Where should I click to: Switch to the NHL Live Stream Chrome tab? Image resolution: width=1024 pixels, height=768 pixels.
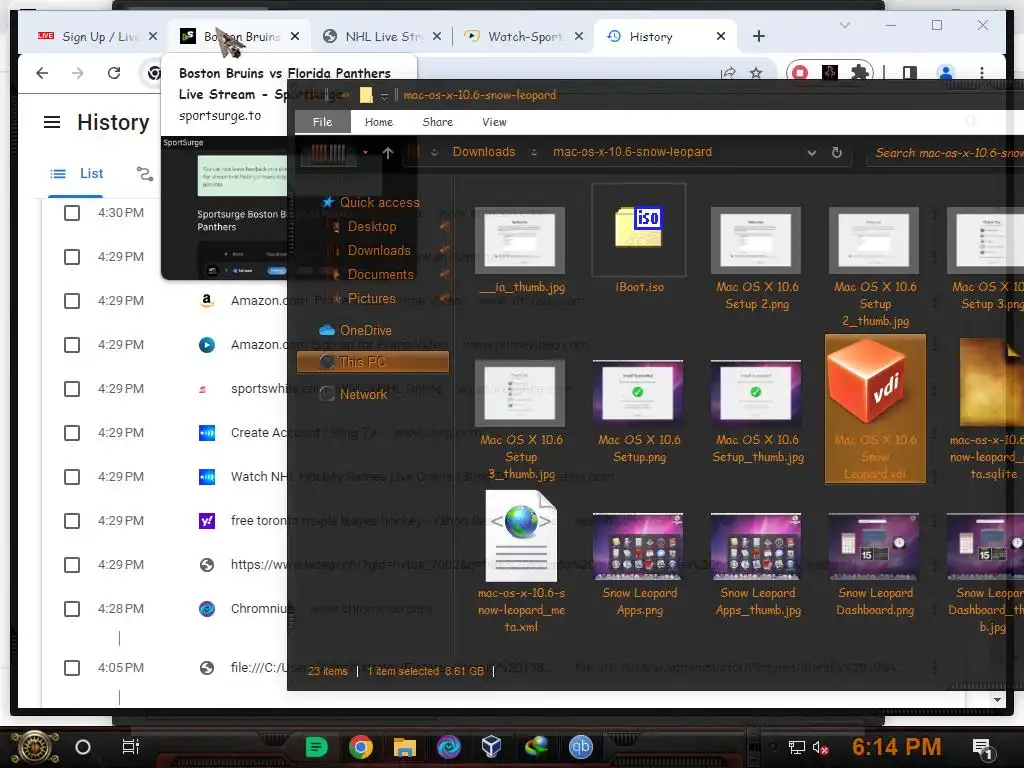click(381, 37)
